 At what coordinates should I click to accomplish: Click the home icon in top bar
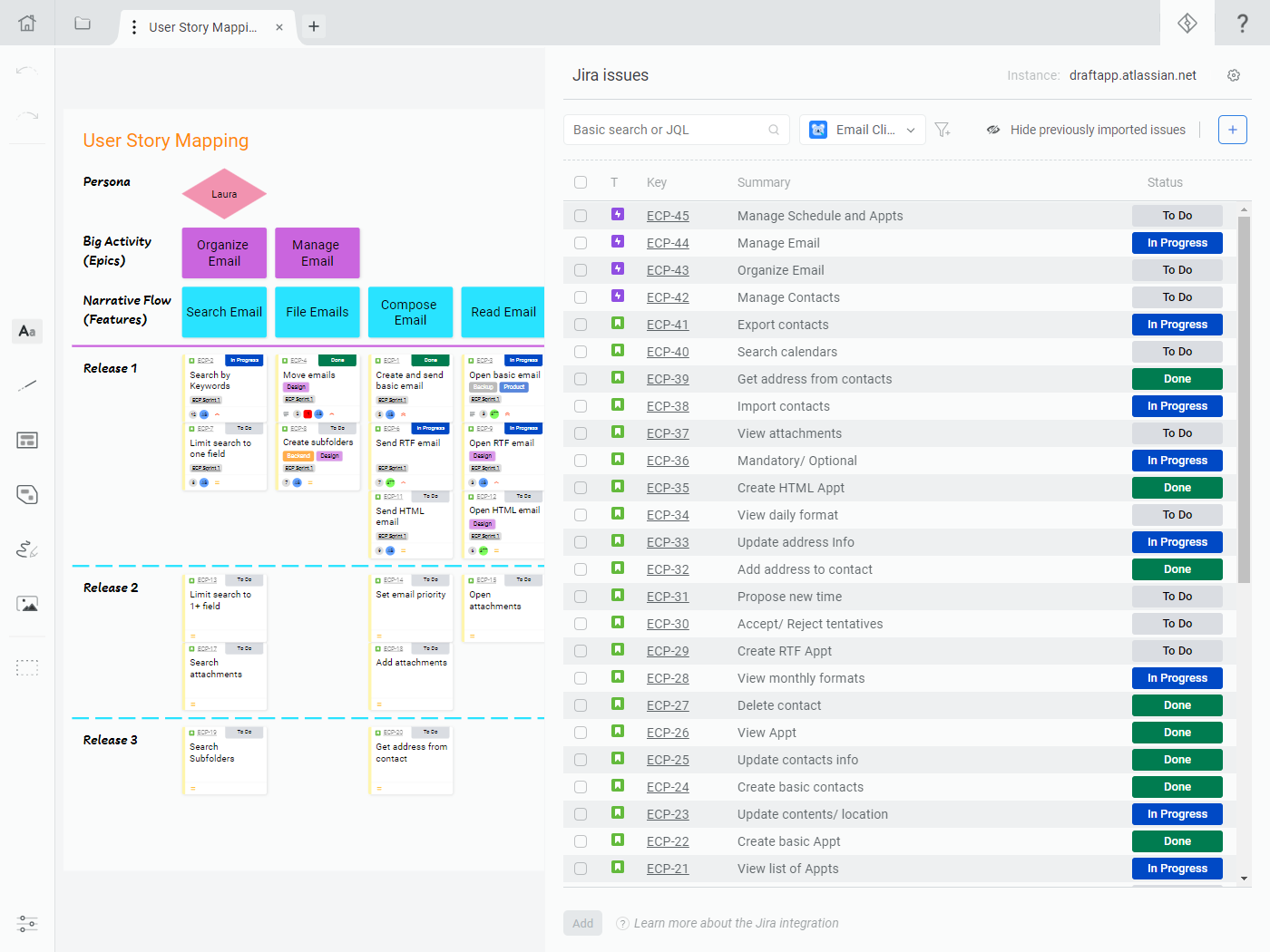click(x=27, y=24)
